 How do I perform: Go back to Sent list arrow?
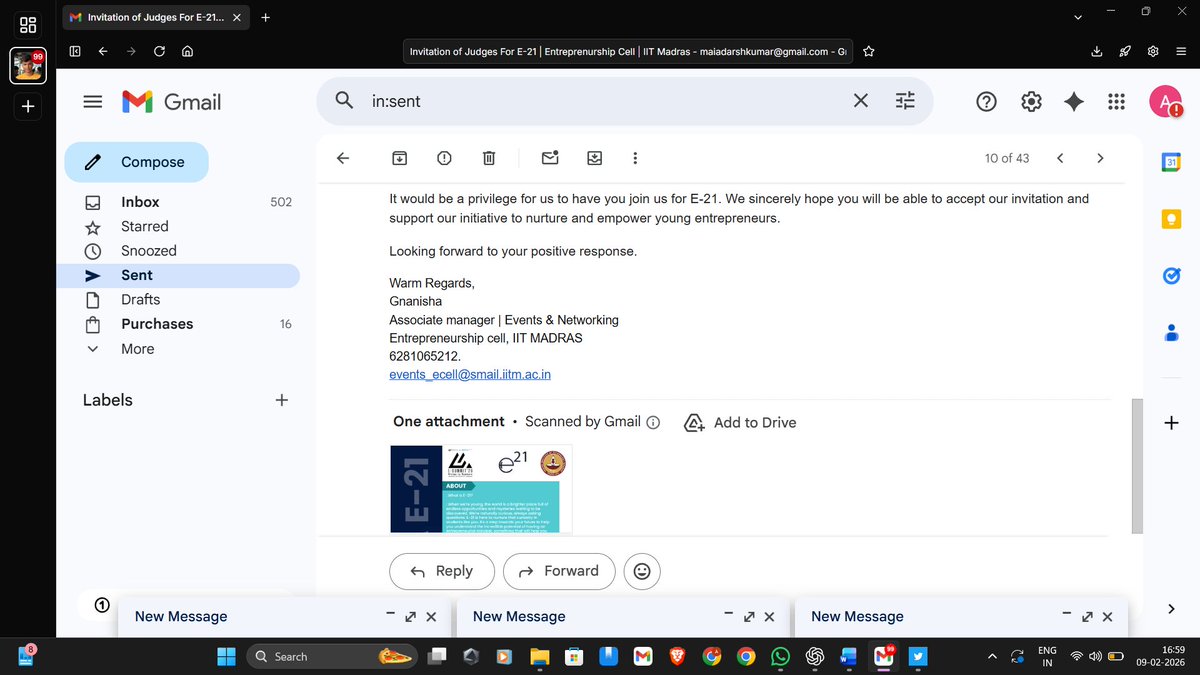[342, 158]
